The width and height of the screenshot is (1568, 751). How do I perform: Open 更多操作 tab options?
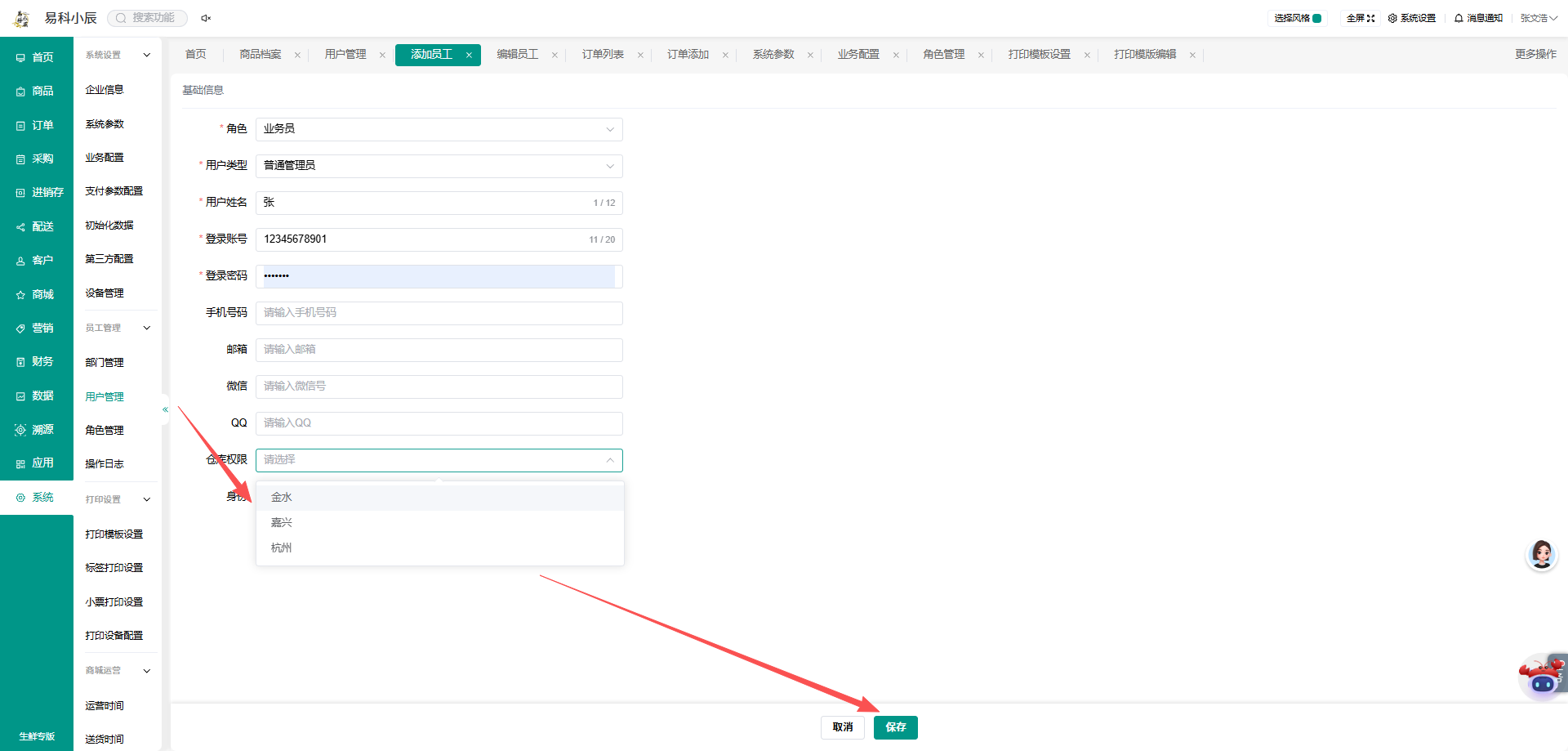click(x=1535, y=55)
